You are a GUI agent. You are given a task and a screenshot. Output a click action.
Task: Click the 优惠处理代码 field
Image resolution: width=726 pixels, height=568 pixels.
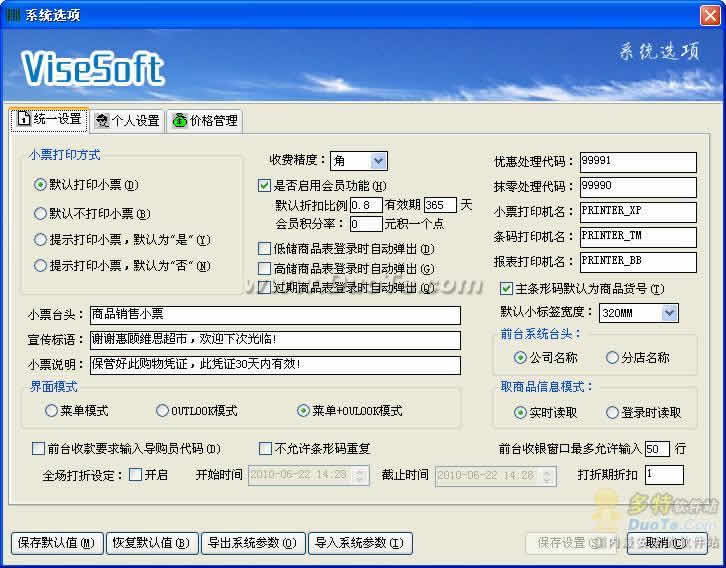pos(638,162)
